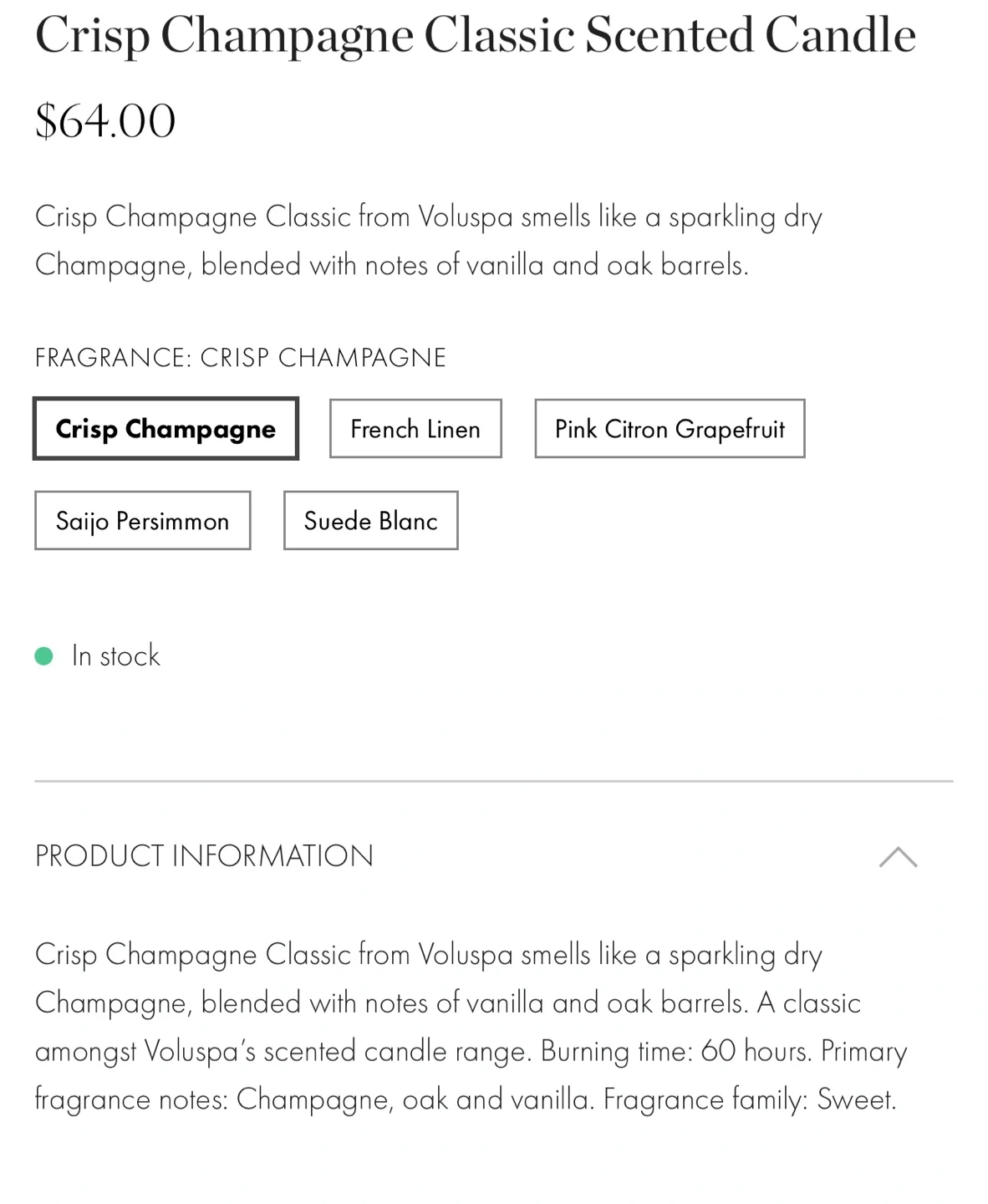Click the $64.00 price
Screen dimensions: 988x1204
105,120
